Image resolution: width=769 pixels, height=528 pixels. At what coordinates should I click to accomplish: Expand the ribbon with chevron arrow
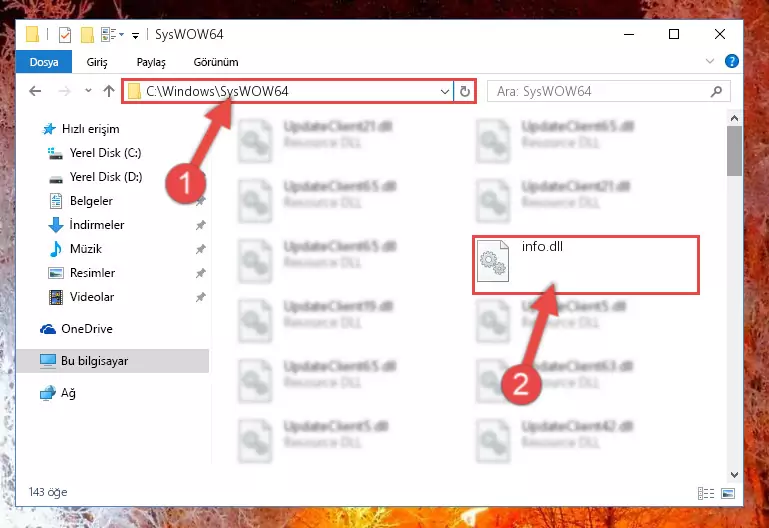pyautogui.click(x=710, y=61)
